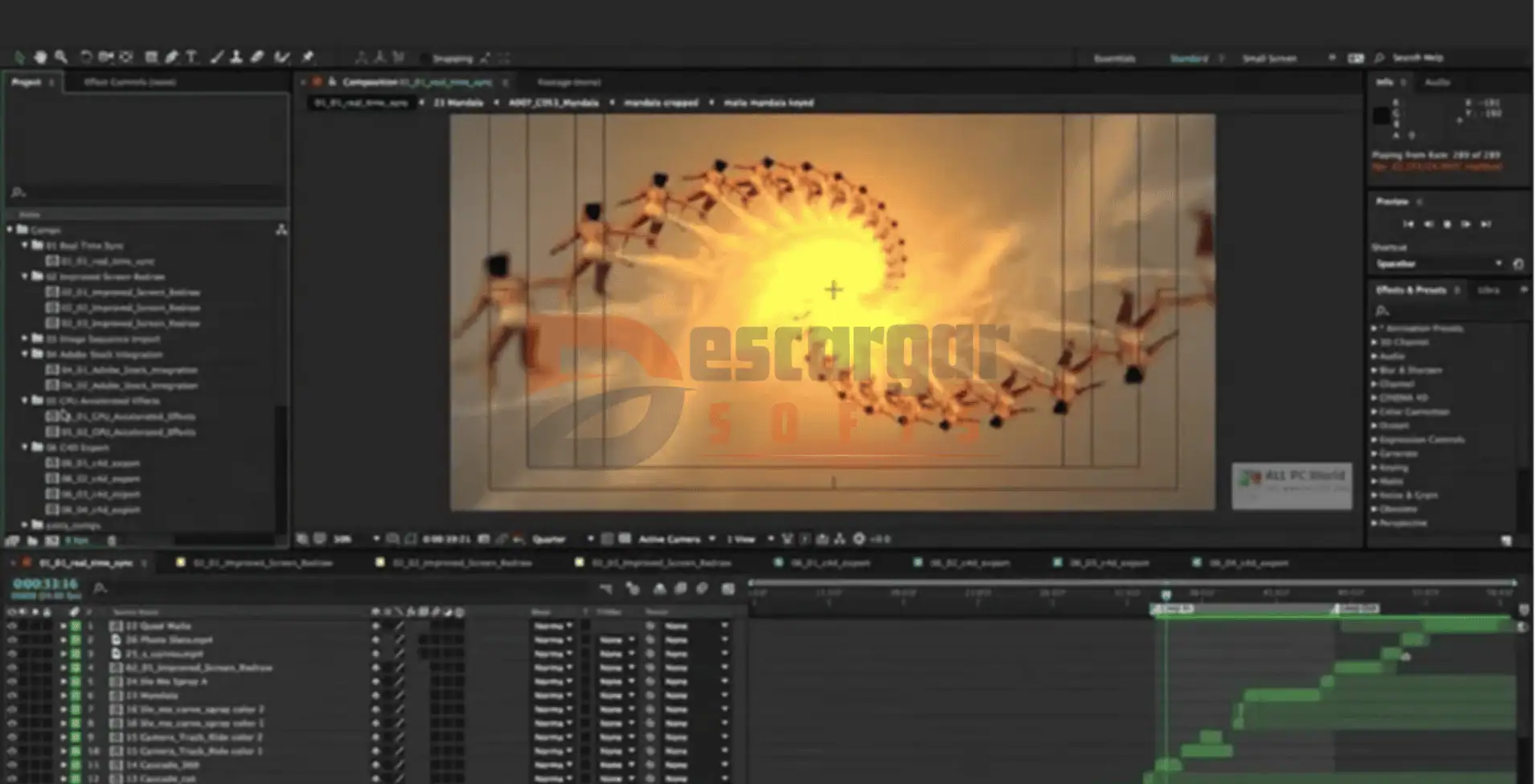
Task: Select the Rotation tool
Action: point(86,58)
